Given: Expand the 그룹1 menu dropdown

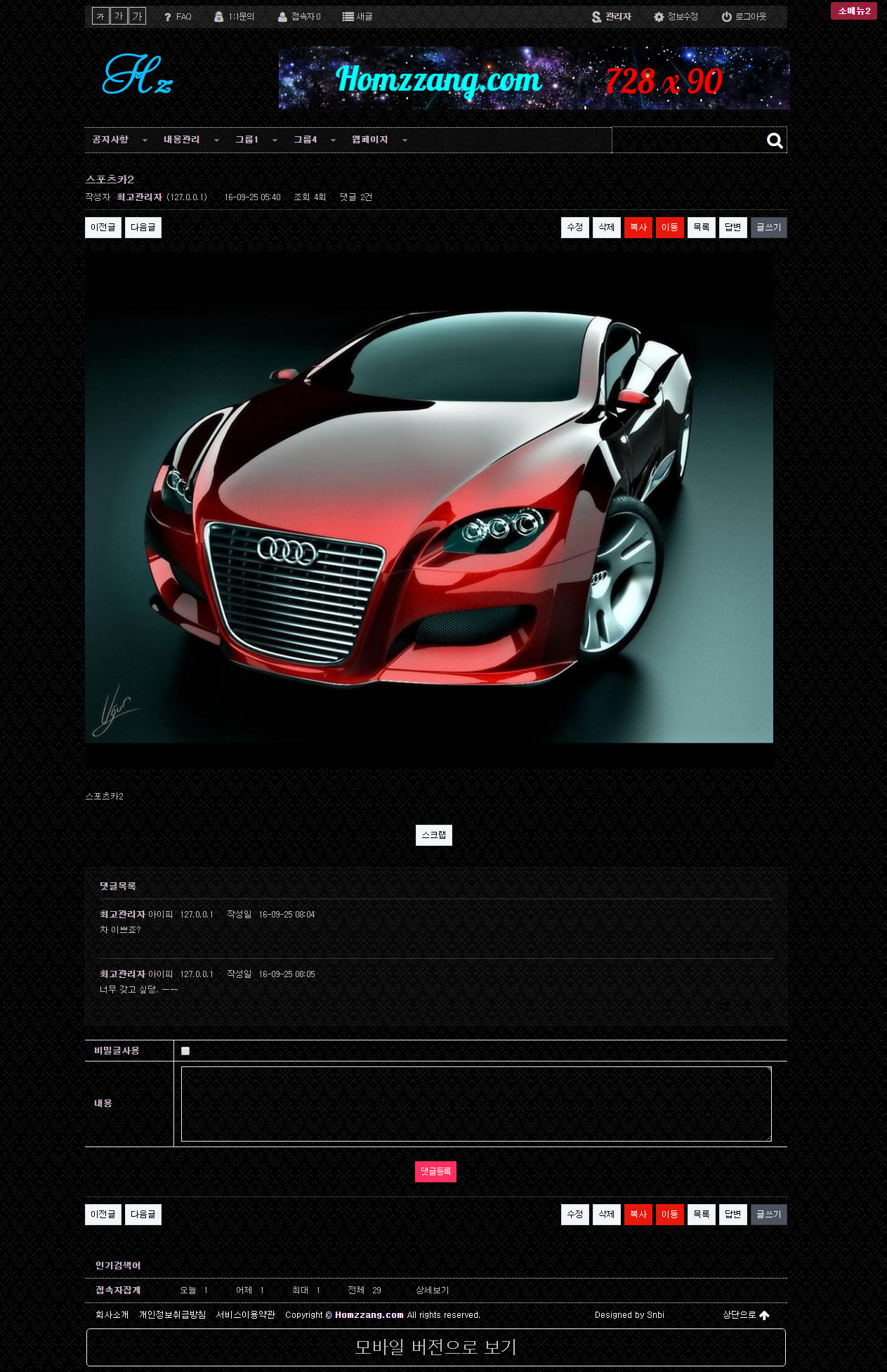Looking at the screenshot, I should [x=275, y=141].
